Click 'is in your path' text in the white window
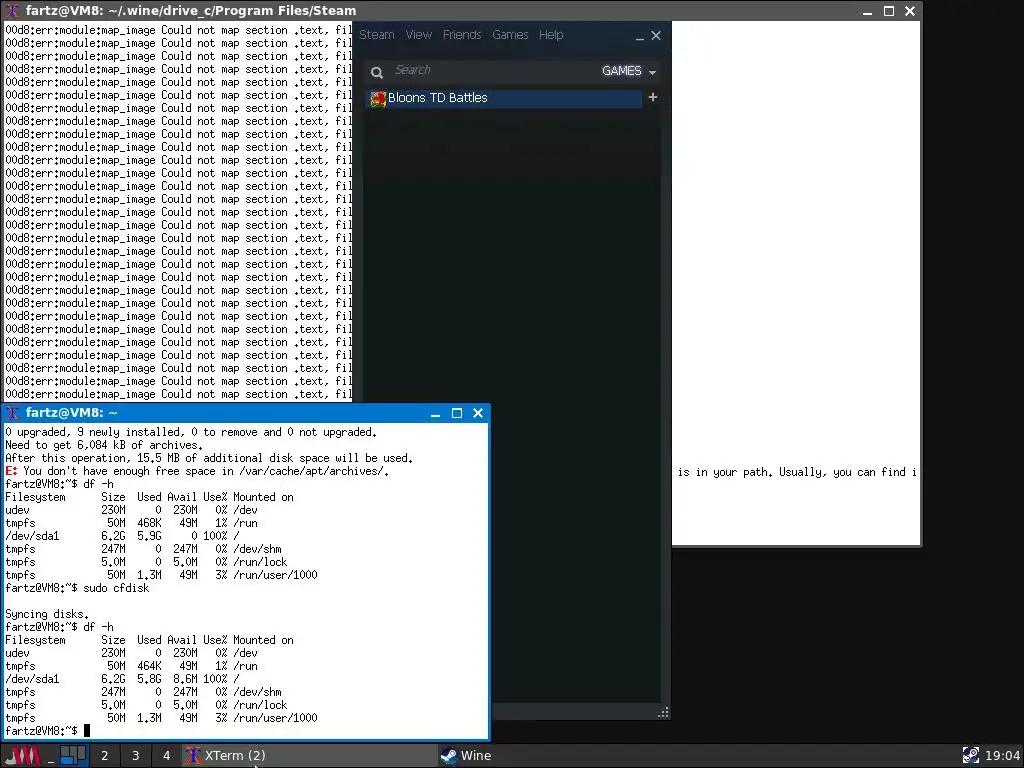The height and width of the screenshot is (768, 1024). tap(723, 472)
